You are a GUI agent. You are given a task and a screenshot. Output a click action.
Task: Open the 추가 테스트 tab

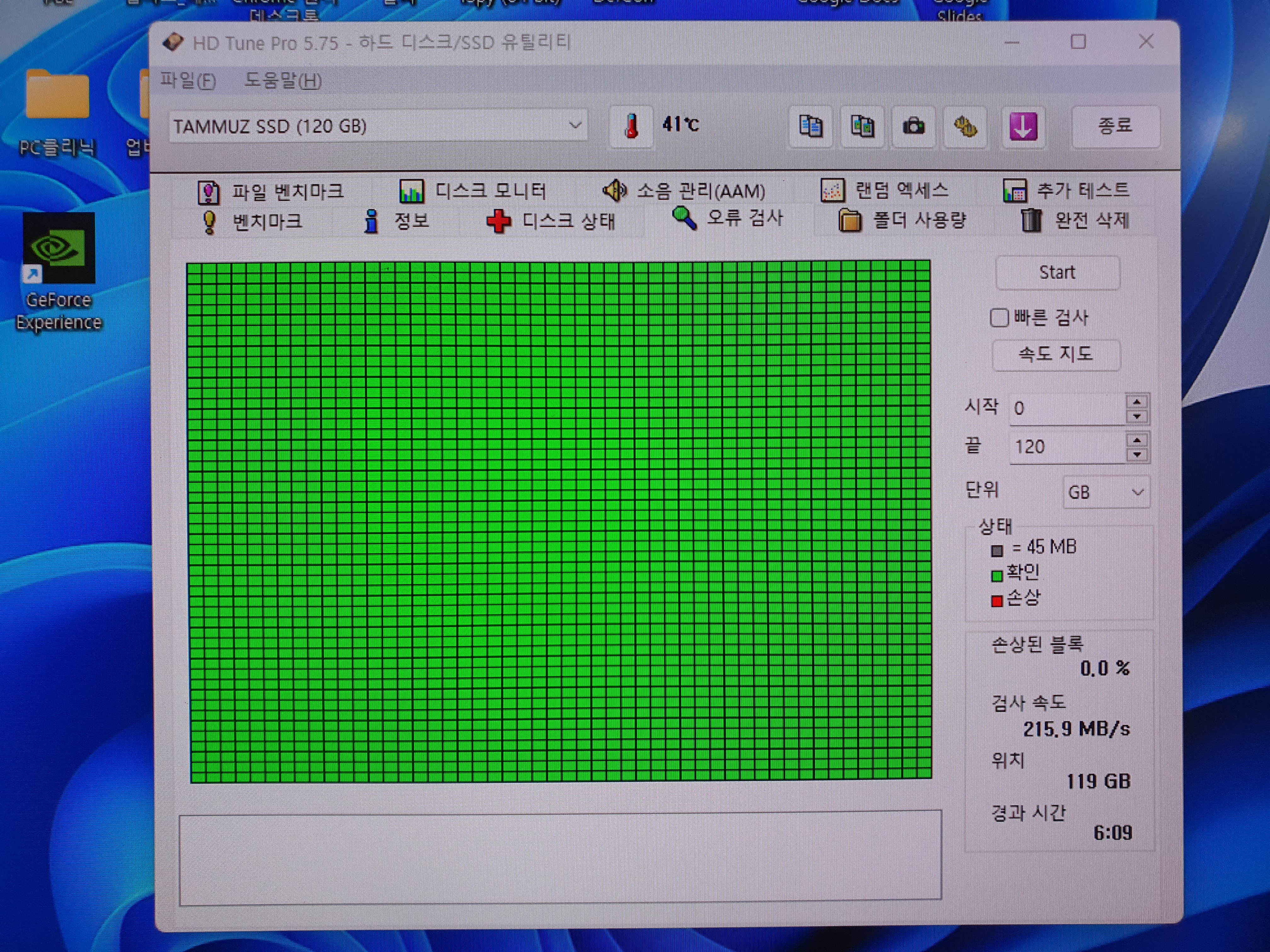[x=1066, y=190]
